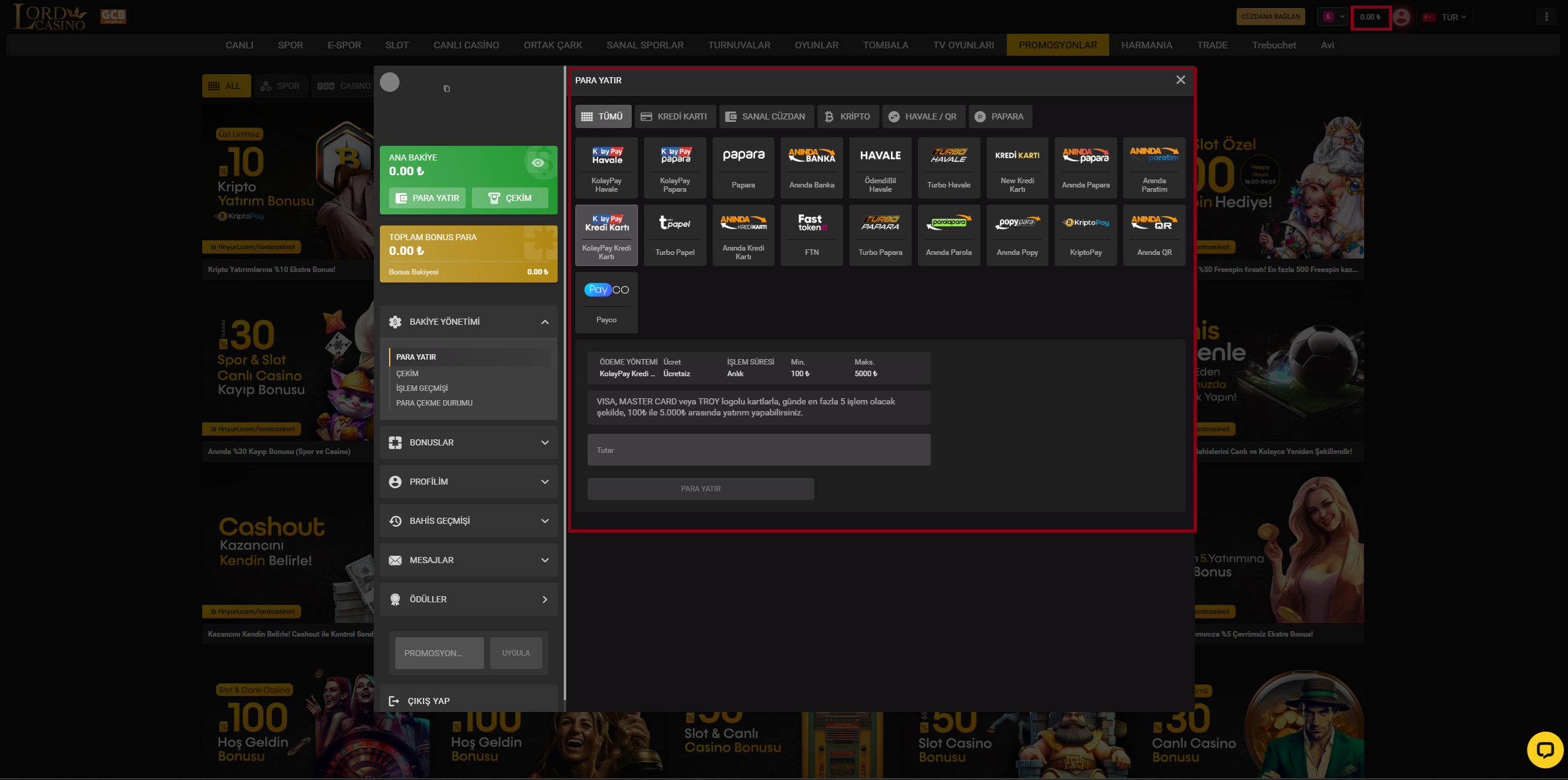Choose Anında Banka payment tile
Image resolution: width=1568 pixels, height=780 pixels.
point(812,168)
